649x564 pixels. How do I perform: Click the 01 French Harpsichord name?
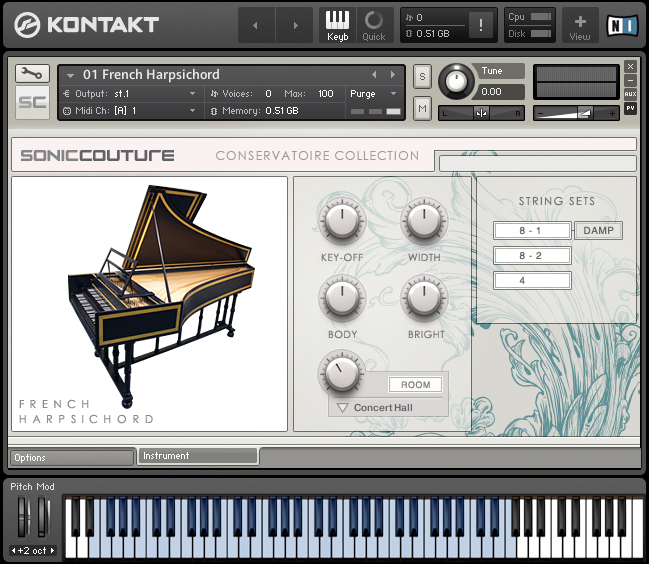151,74
